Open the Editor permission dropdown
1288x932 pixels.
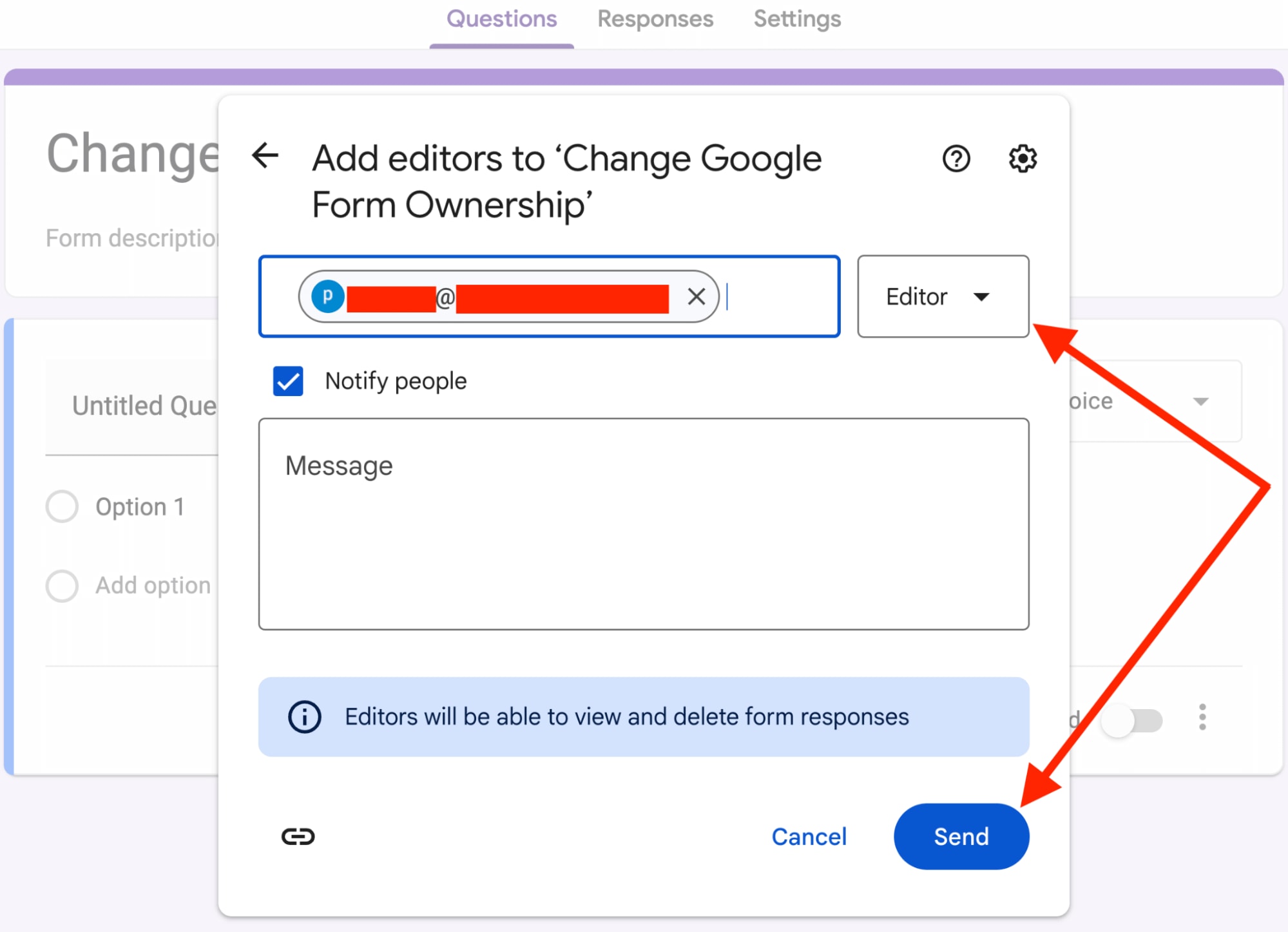[x=942, y=296]
